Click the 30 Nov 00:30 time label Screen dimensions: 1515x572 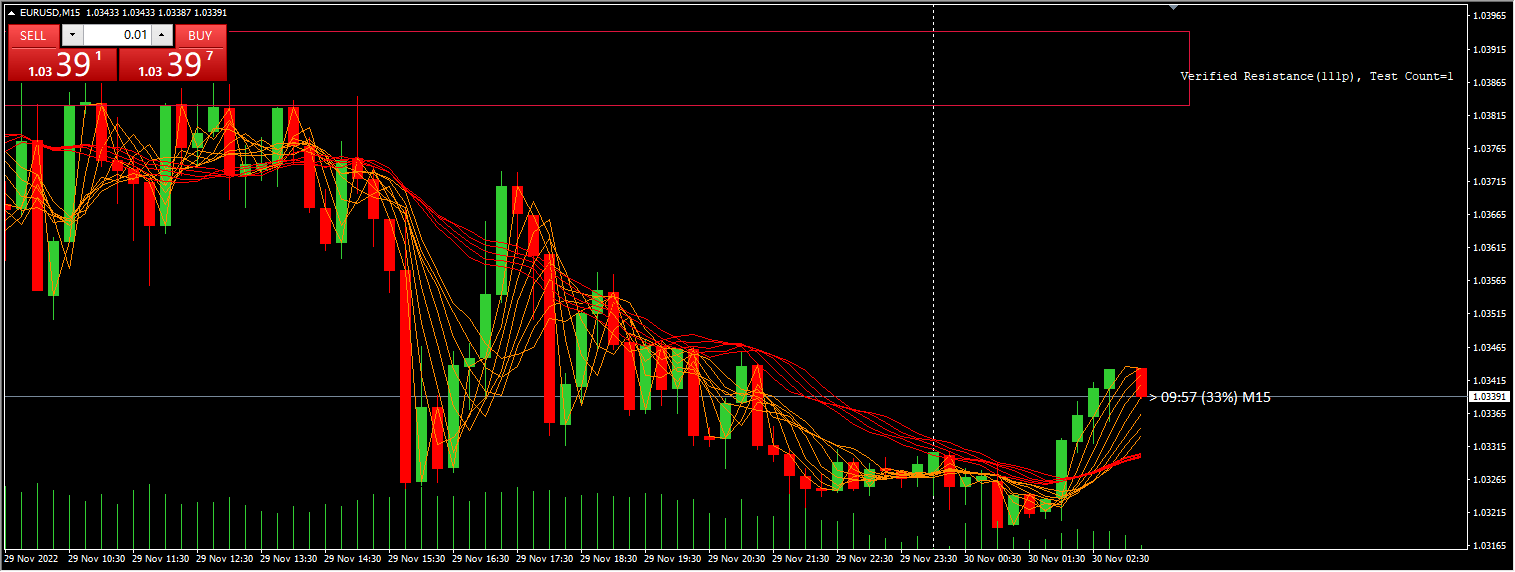pos(992,559)
